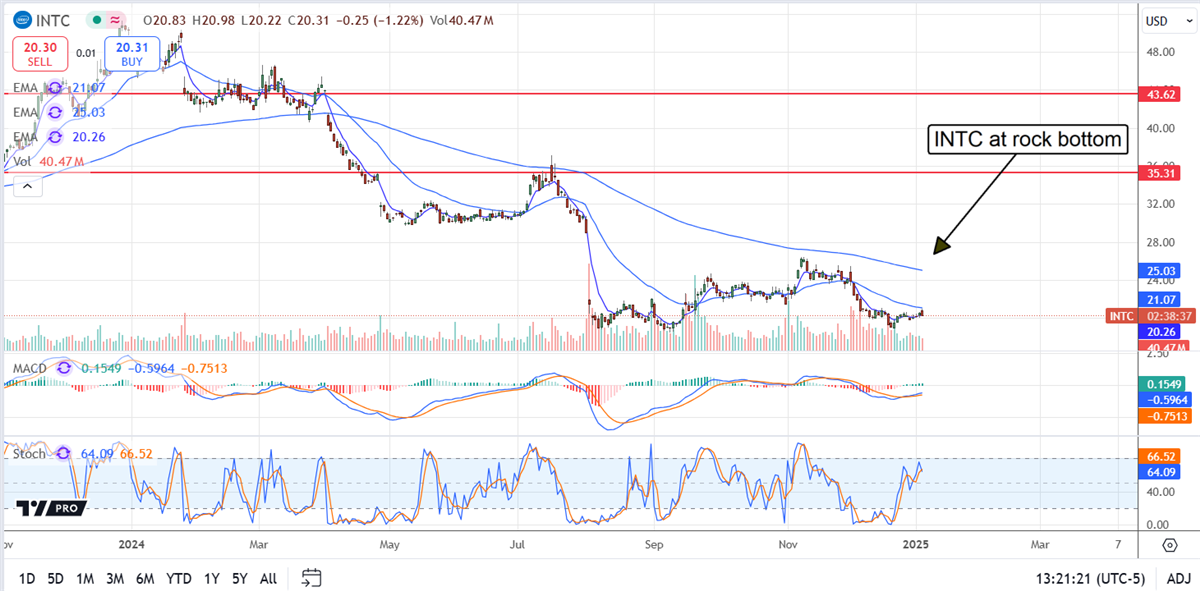Viewport: 1200px width, 591px height.
Task: Select the YTD range
Action: 179,578
